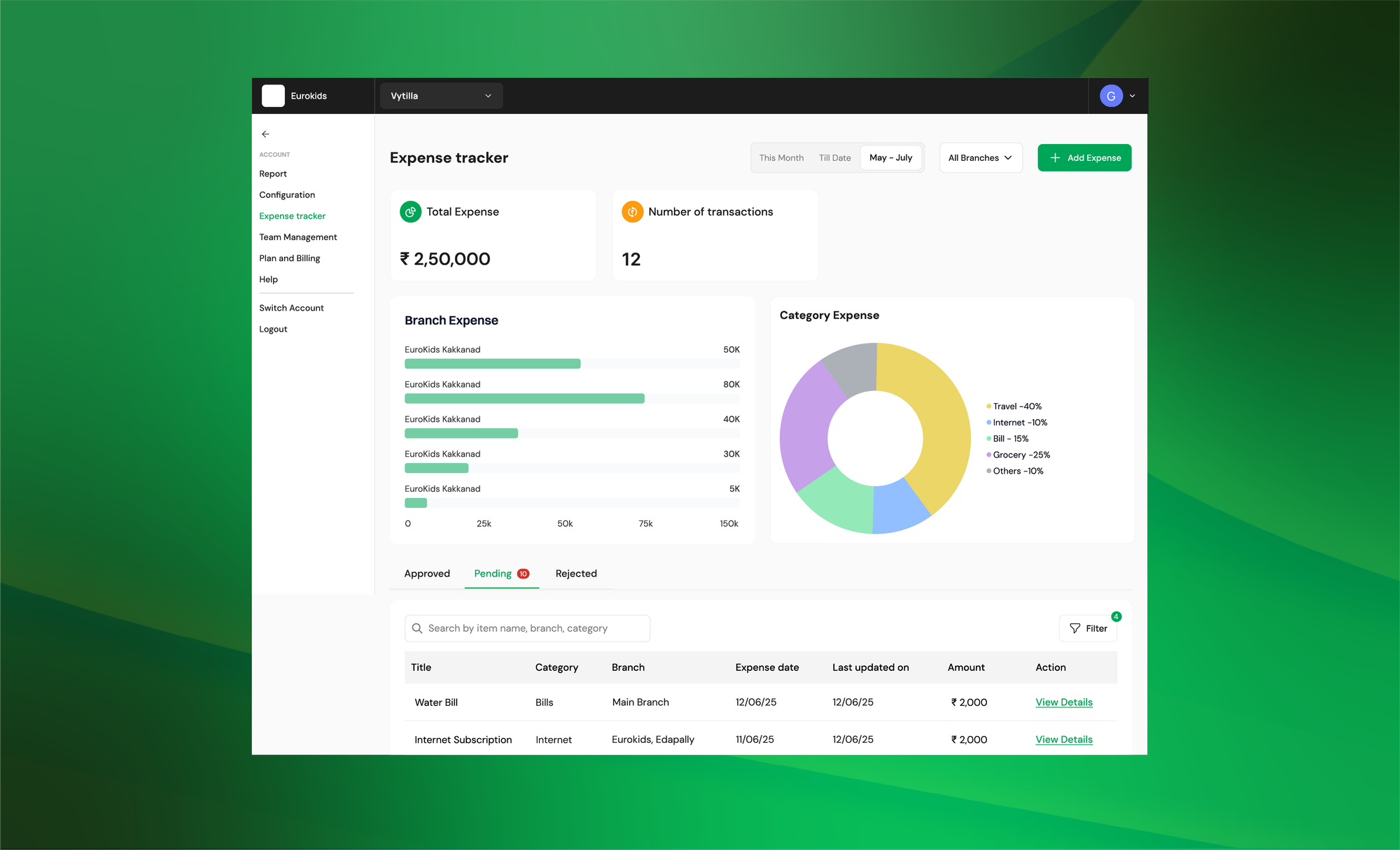View Details of the Water Bill expense
This screenshot has height=850, width=1400.
1063,702
